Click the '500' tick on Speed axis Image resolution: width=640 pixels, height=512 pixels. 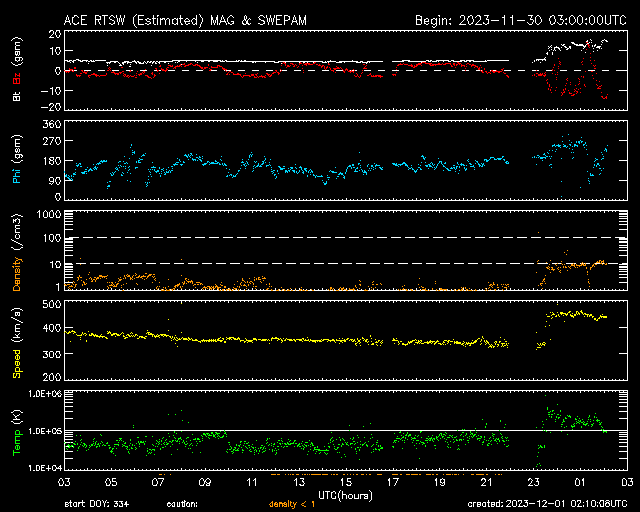point(52,304)
